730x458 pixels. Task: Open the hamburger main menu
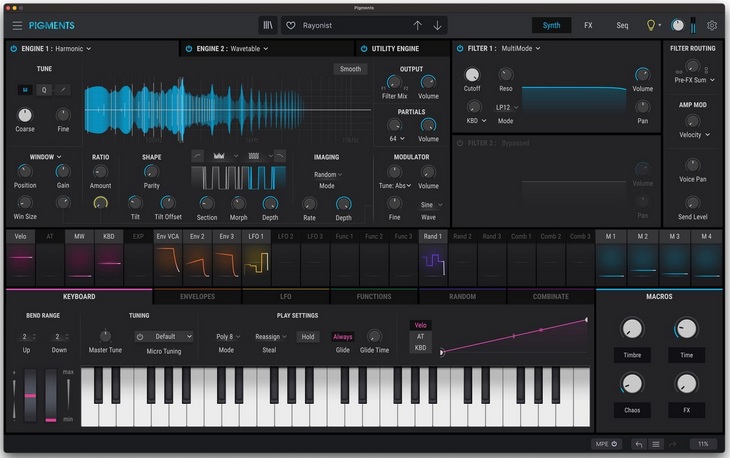[17, 26]
